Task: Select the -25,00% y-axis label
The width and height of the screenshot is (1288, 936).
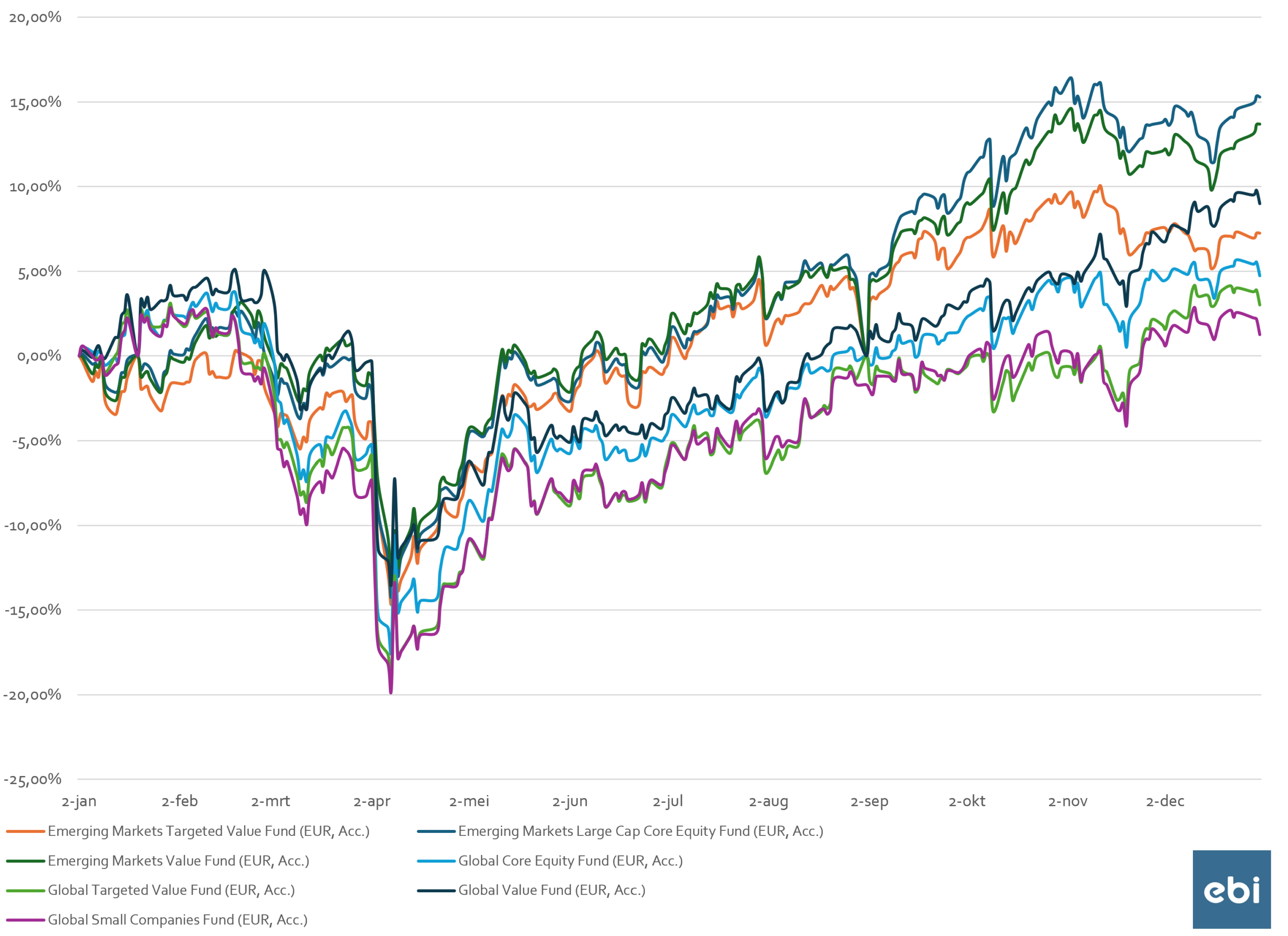Action: click(33, 780)
